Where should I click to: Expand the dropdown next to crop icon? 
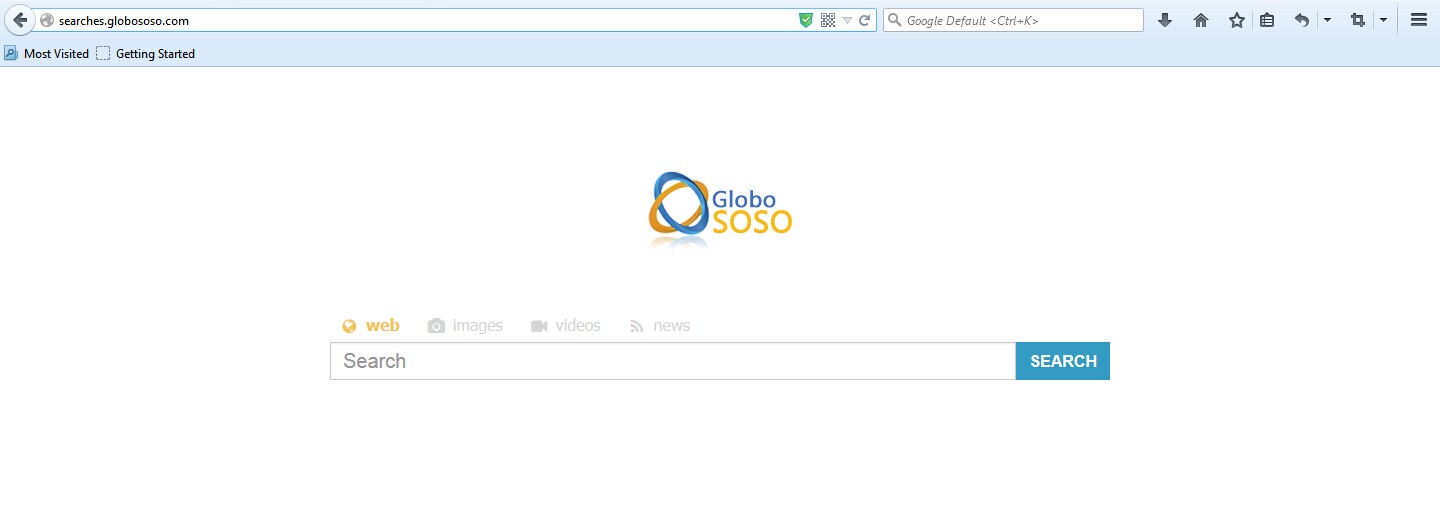coord(1383,20)
